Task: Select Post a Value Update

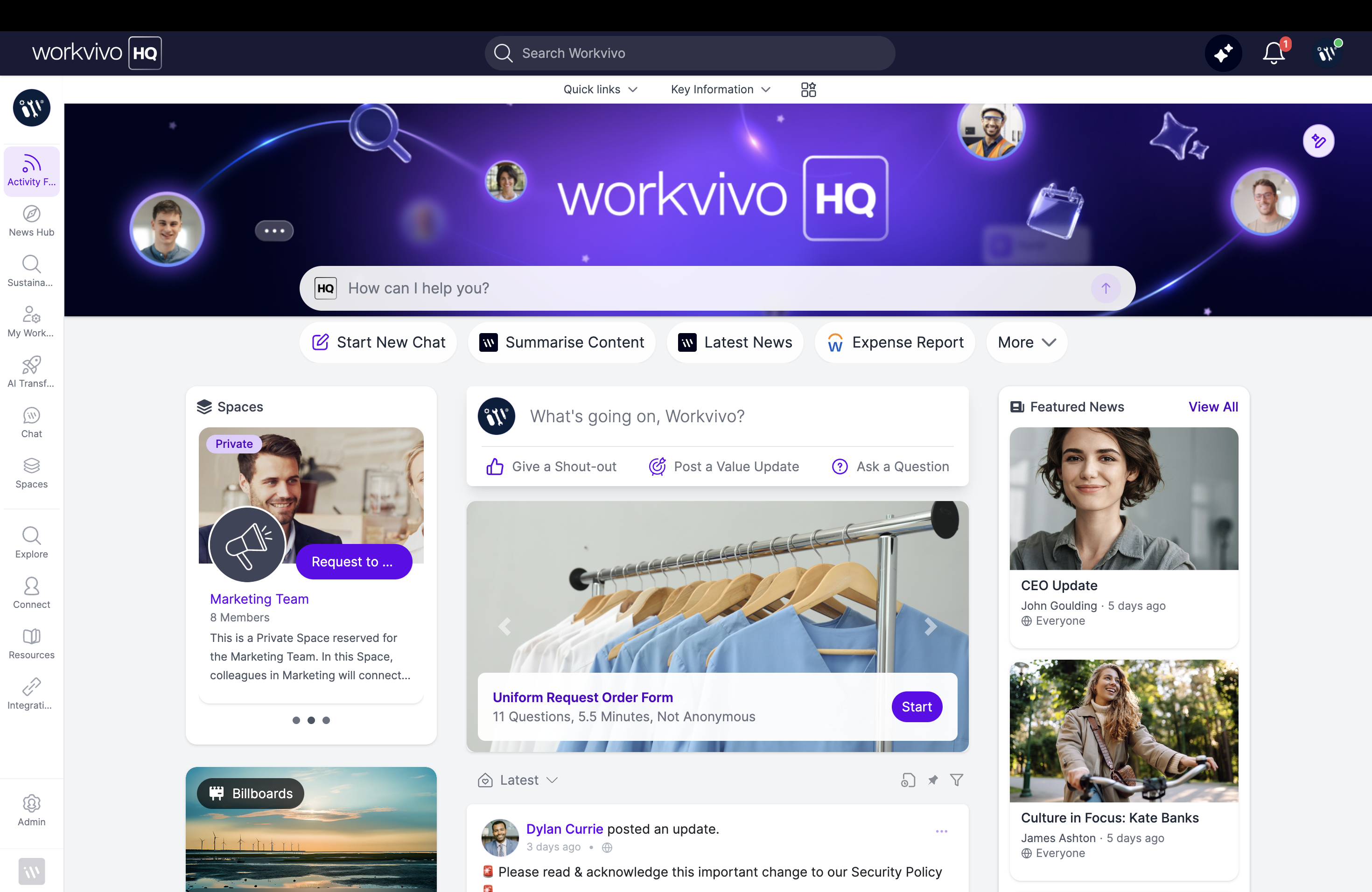Action: point(723,466)
